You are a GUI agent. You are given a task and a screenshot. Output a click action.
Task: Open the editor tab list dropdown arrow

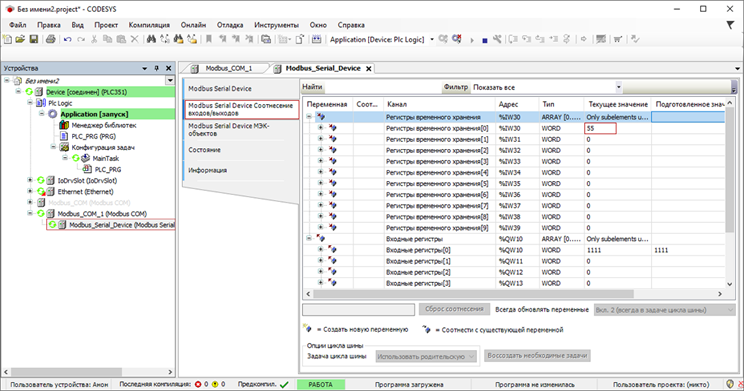point(737,69)
